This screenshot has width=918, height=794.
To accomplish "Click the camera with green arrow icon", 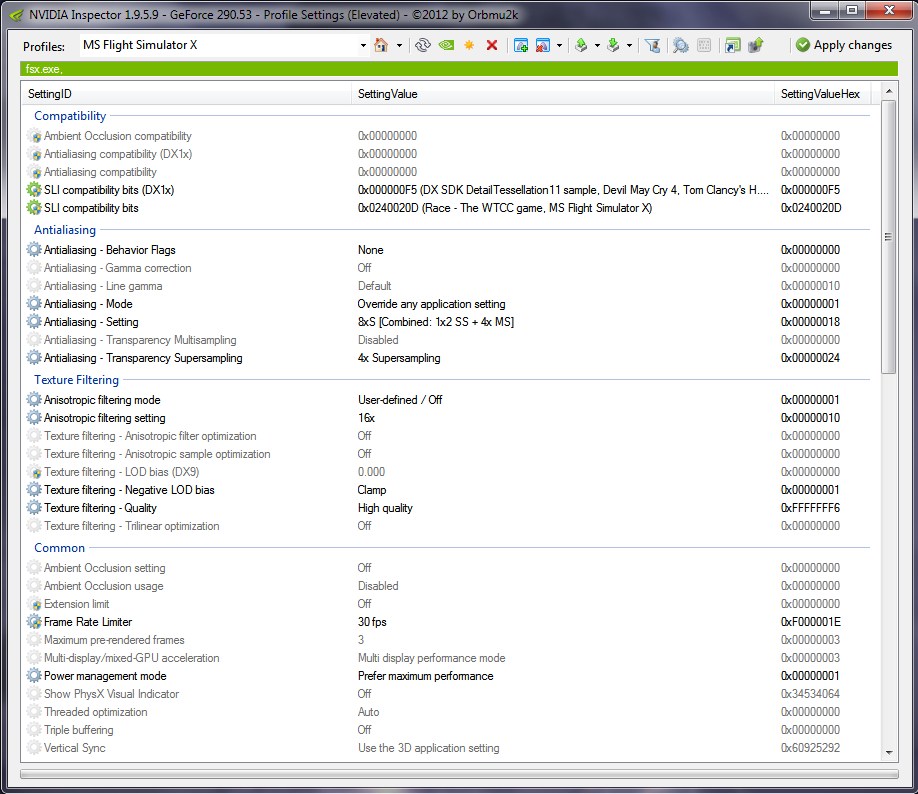I will 756,45.
